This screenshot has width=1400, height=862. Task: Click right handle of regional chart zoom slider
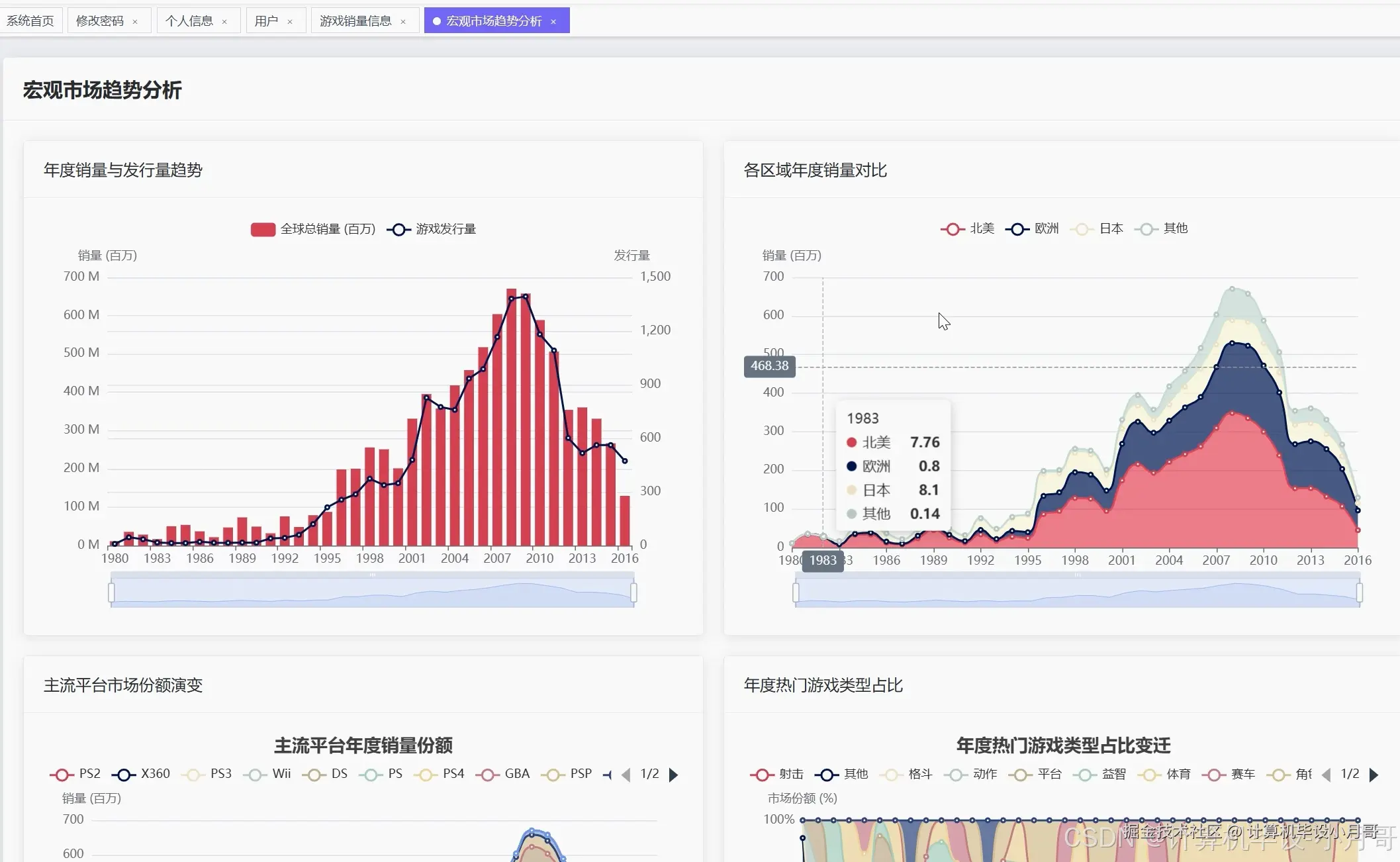coord(1360,593)
